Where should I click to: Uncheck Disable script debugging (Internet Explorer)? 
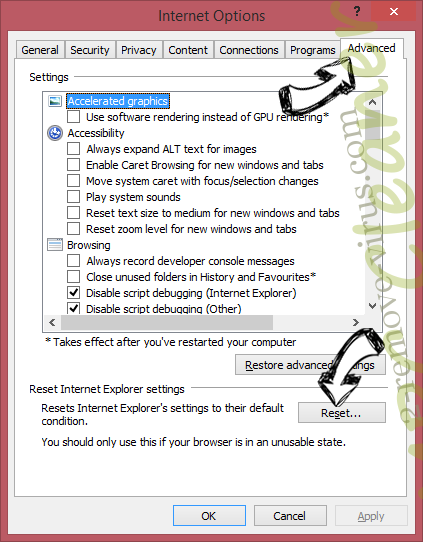[x=73, y=293]
